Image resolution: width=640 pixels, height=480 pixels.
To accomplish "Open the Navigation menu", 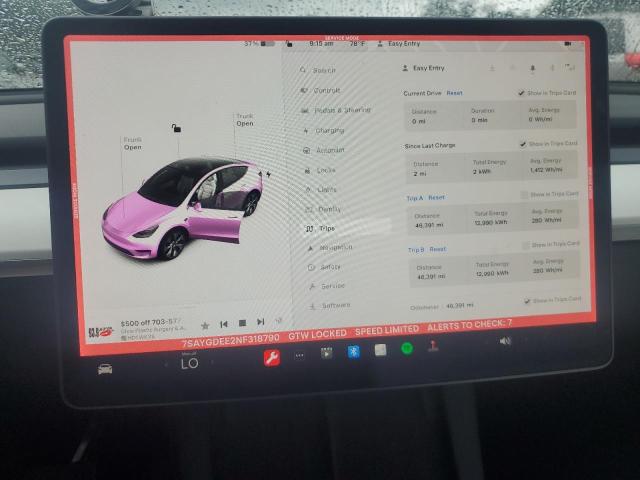I will point(331,247).
